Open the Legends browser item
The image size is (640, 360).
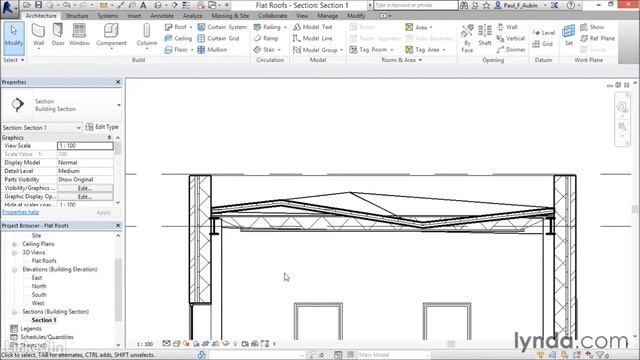click(31, 329)
